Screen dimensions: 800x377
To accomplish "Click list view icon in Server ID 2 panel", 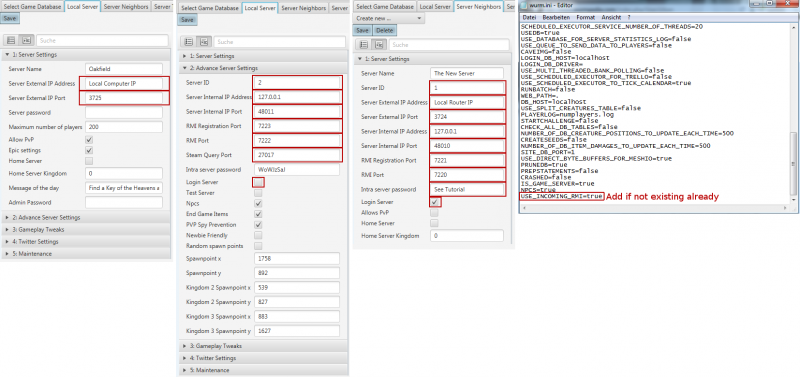I will pos(189,42).
